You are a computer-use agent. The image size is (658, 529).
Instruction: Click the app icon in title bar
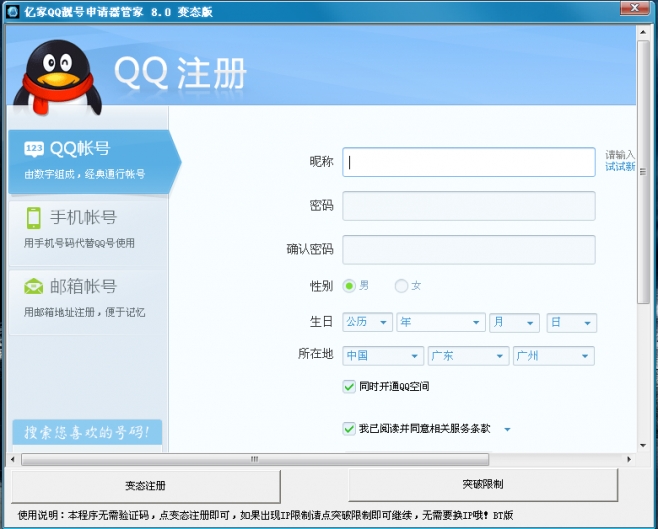13,12
